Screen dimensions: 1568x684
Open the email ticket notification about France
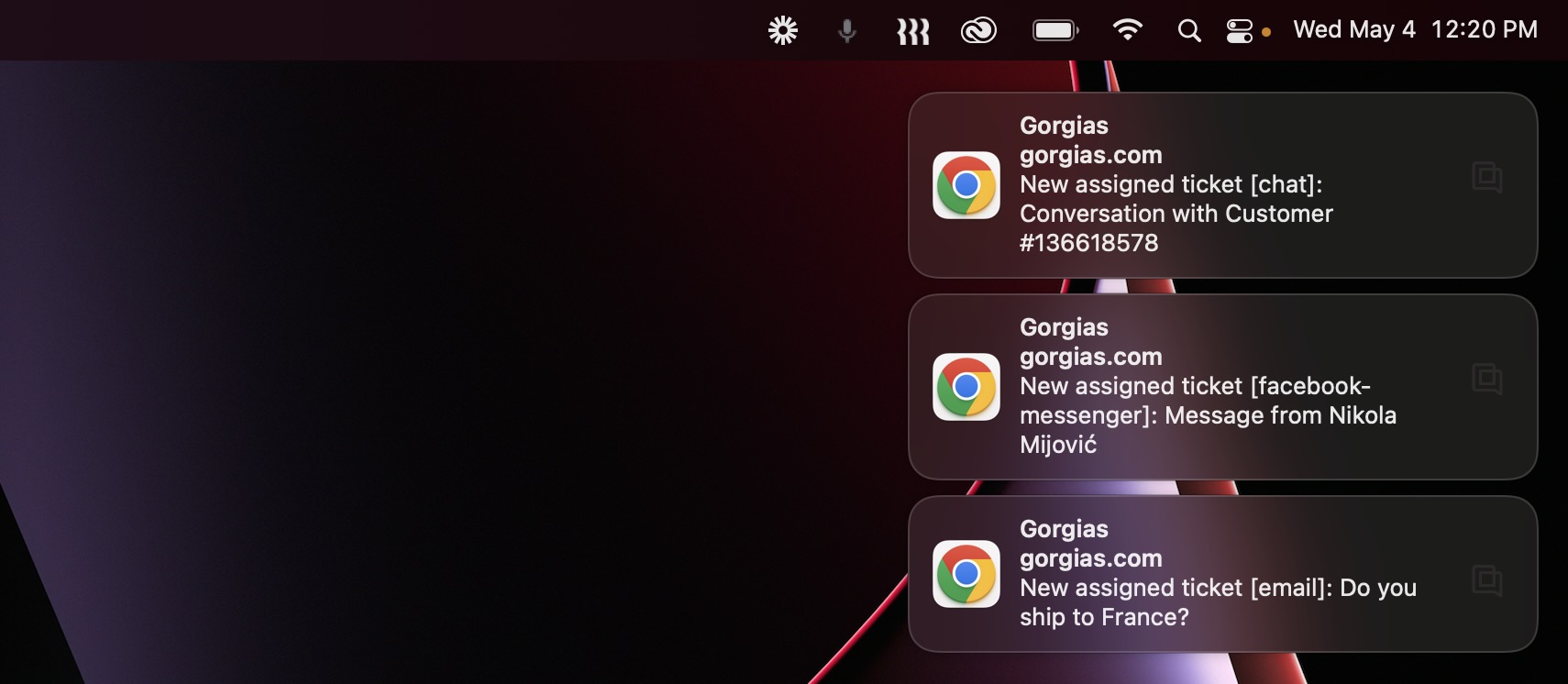pyautogui.click(x=1222, y=574)
